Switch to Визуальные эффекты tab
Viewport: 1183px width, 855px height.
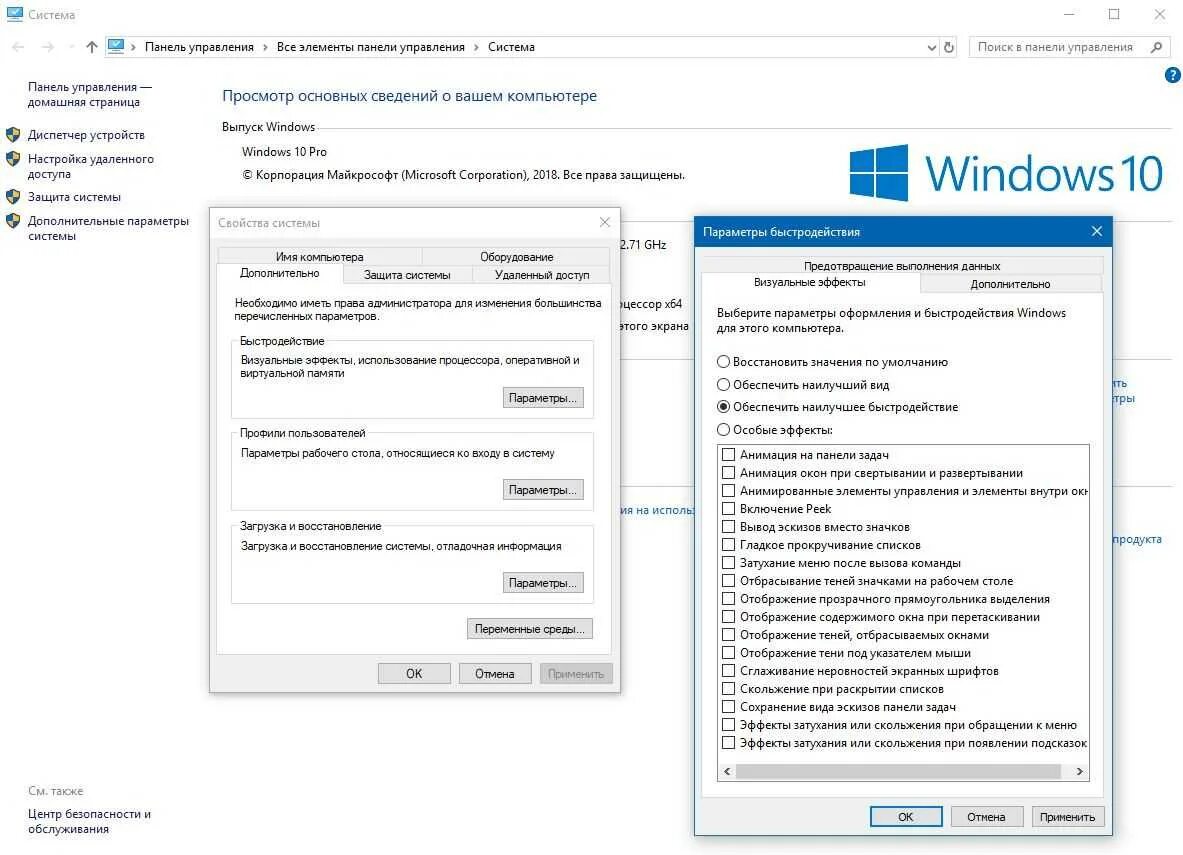click(x=810, y=282)
